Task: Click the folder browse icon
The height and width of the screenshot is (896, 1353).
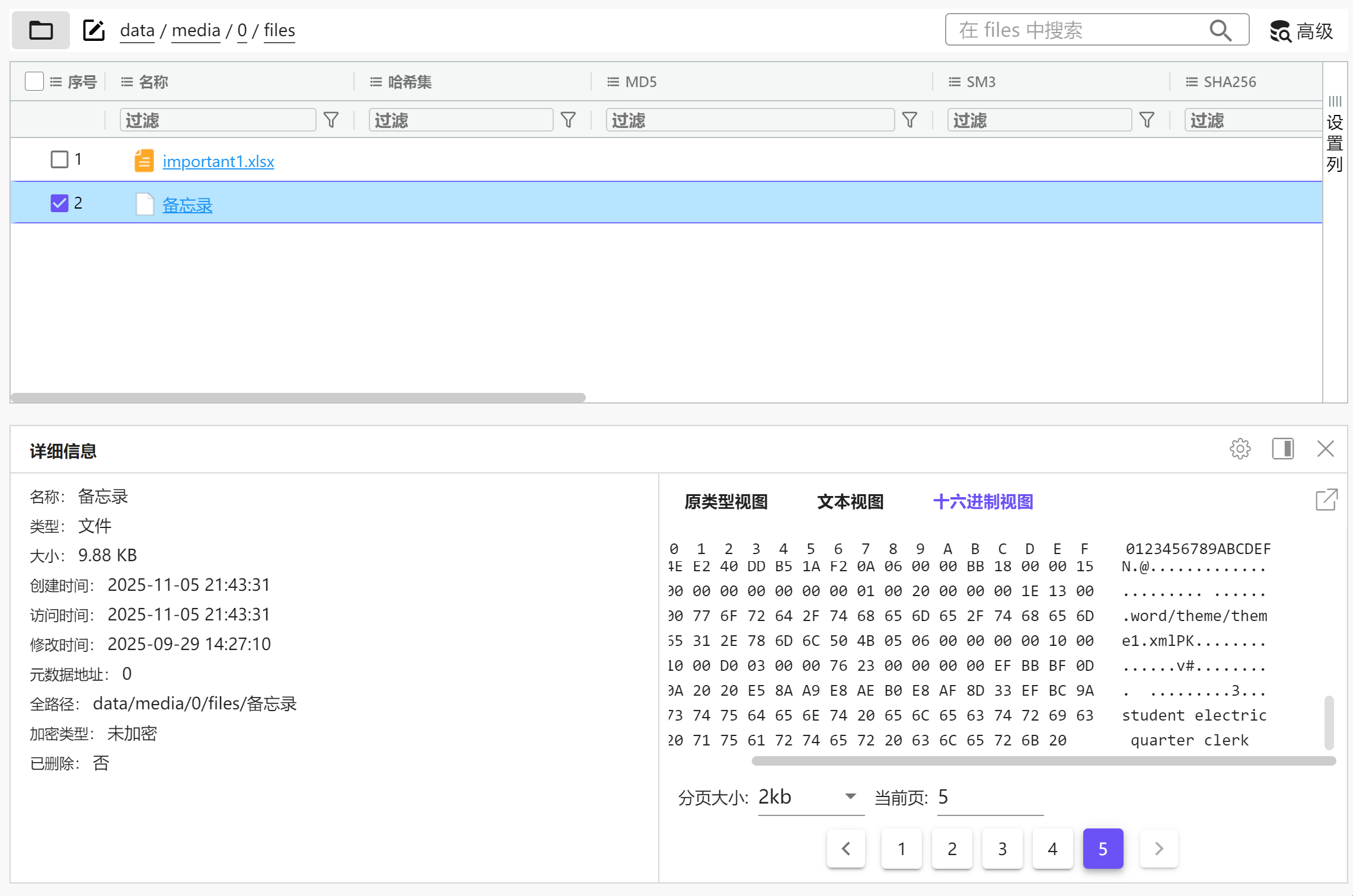Action: pyautogui.click(x=40, y=30)
